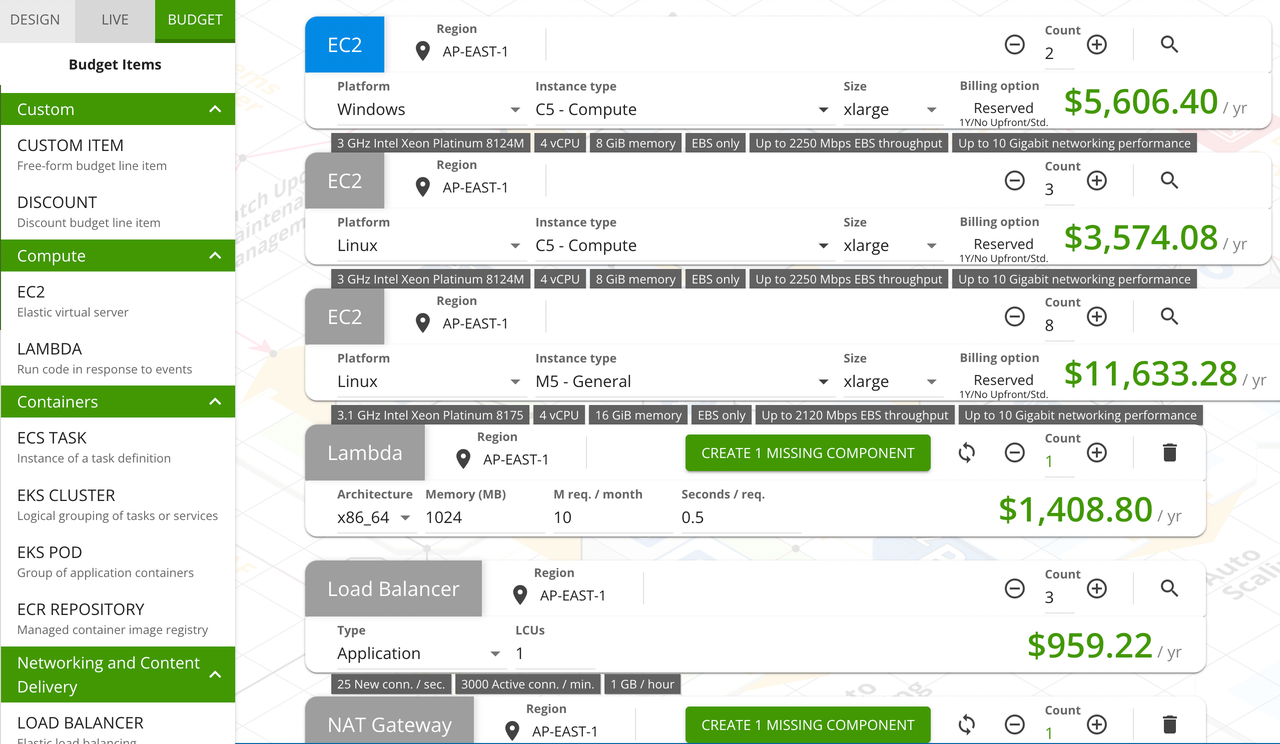Add a LAMBDA item from sidebar
The image size is (1280, 744).
117,358
